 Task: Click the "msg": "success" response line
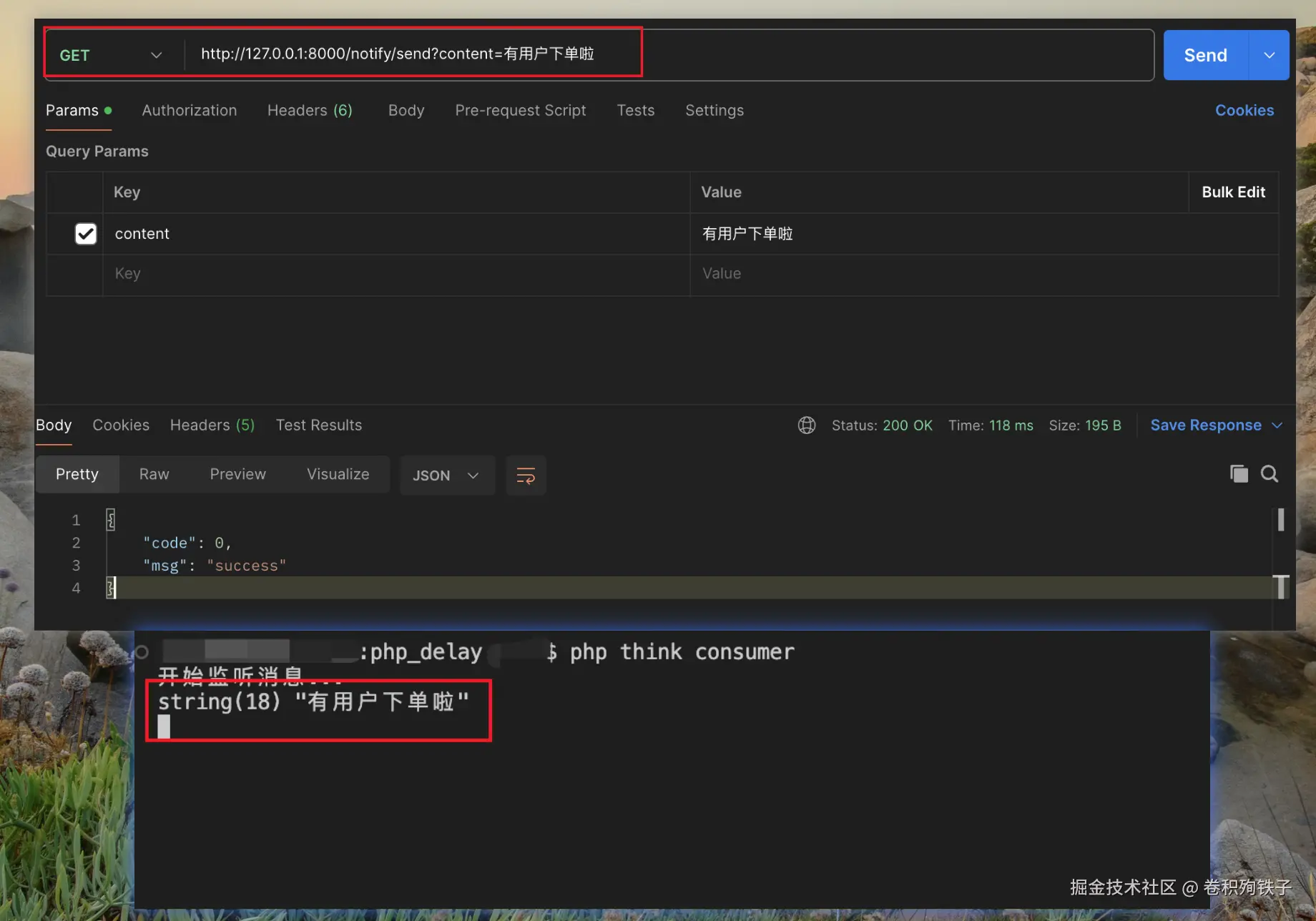[215, 566]
